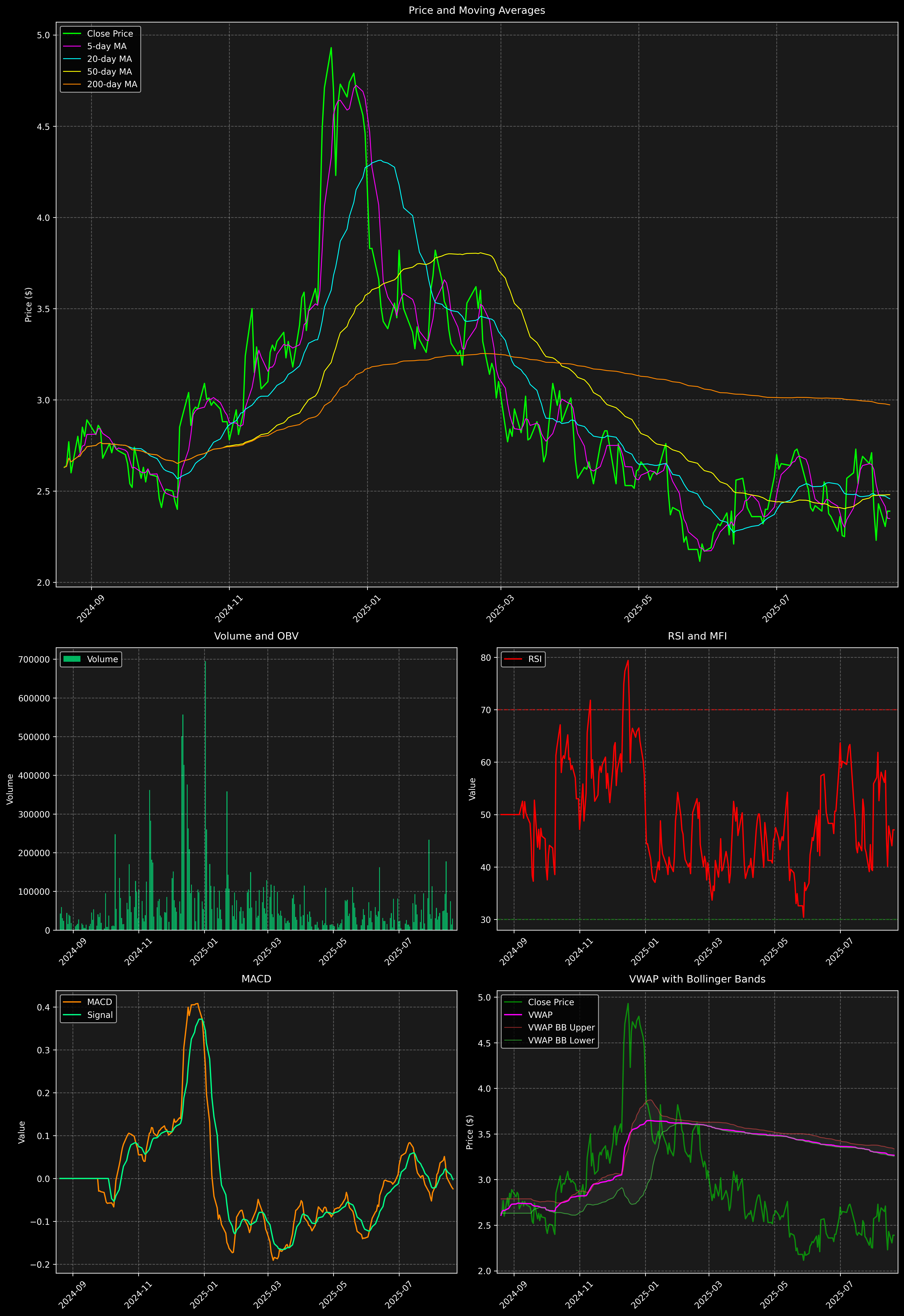Click the 200-day MA legend line swatch

coord(72,84)
